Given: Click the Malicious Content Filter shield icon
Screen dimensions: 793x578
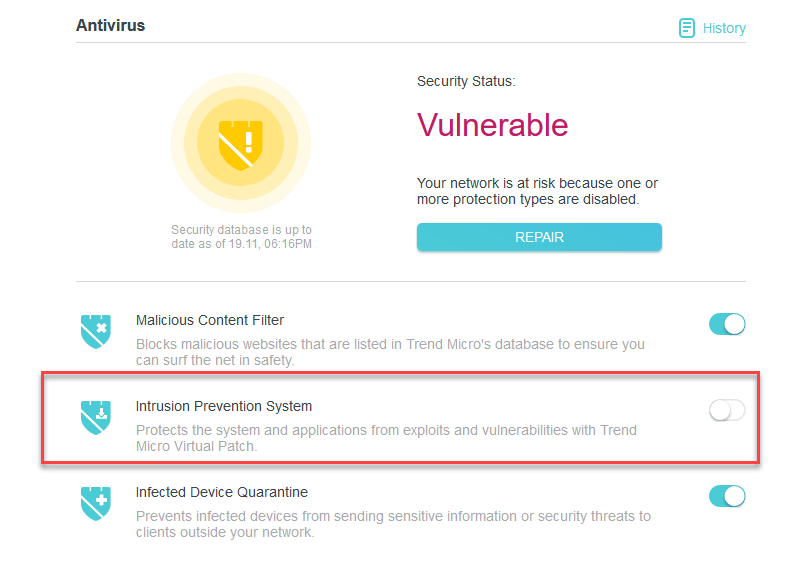Looking at the screenshot, I should click(96, 331).
